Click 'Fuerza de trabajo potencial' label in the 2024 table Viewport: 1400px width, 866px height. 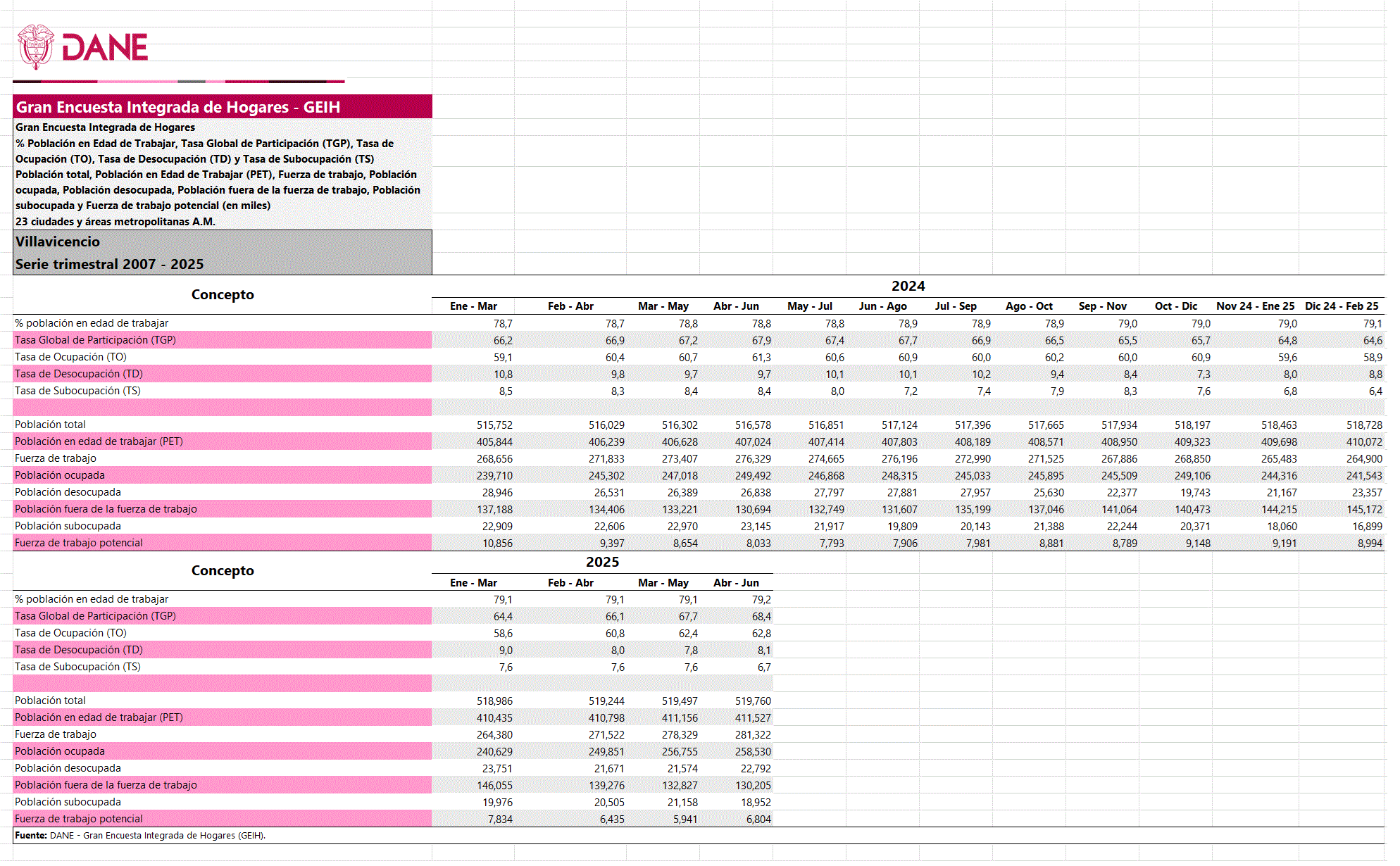[78, 543]
